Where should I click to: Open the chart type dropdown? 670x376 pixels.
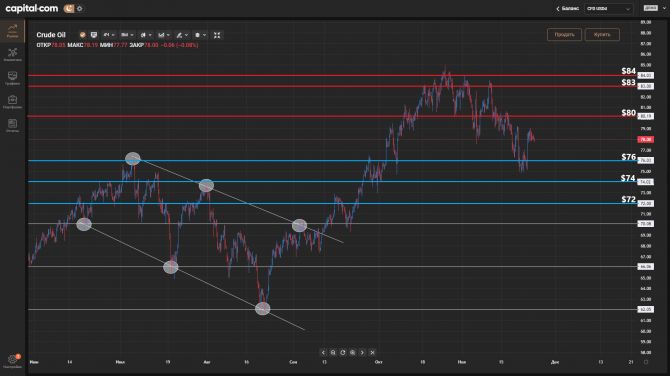(x=146, y=35)
